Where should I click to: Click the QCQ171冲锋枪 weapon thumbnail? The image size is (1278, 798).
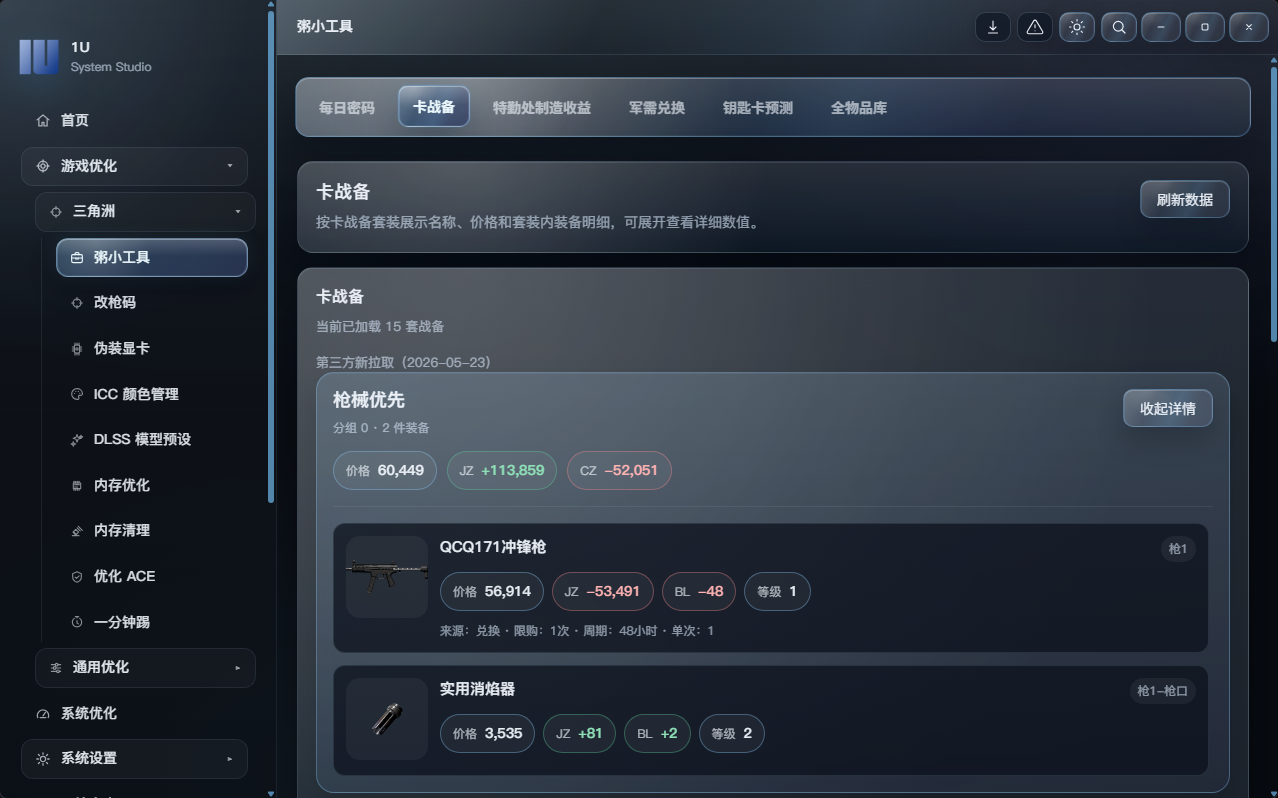point(387,577)
